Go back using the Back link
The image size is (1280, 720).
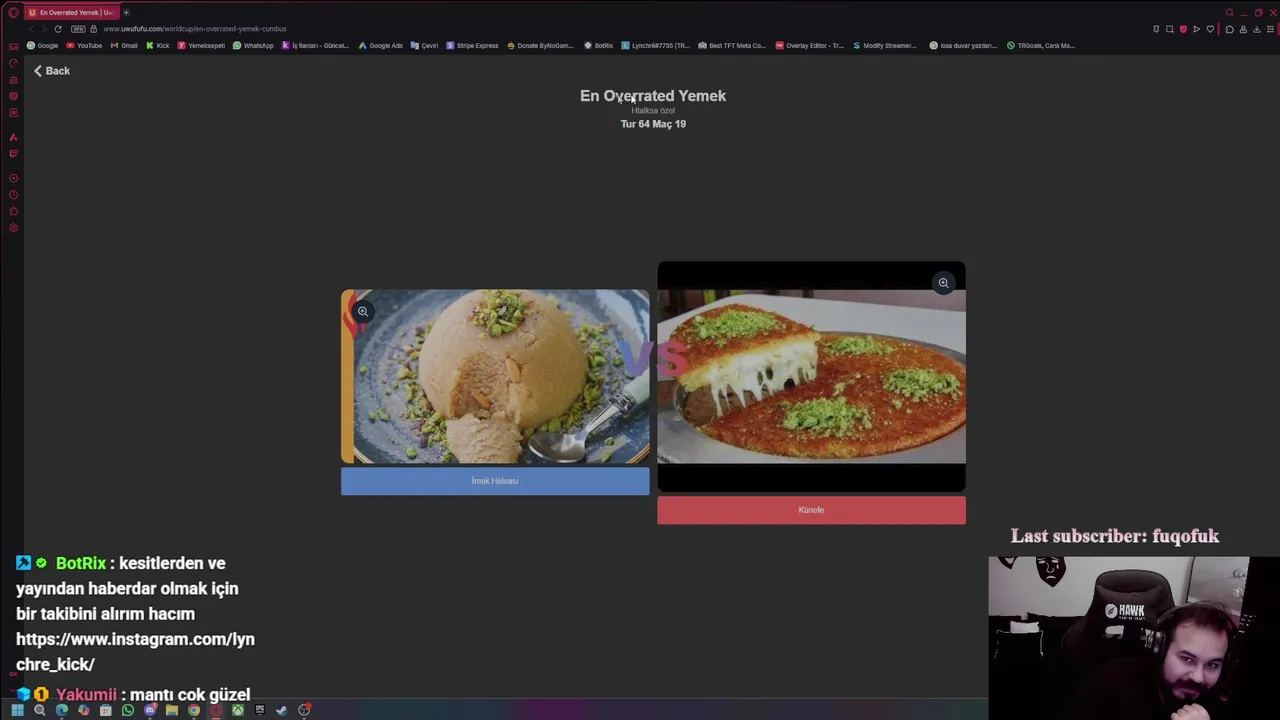(x=51, y=71)
